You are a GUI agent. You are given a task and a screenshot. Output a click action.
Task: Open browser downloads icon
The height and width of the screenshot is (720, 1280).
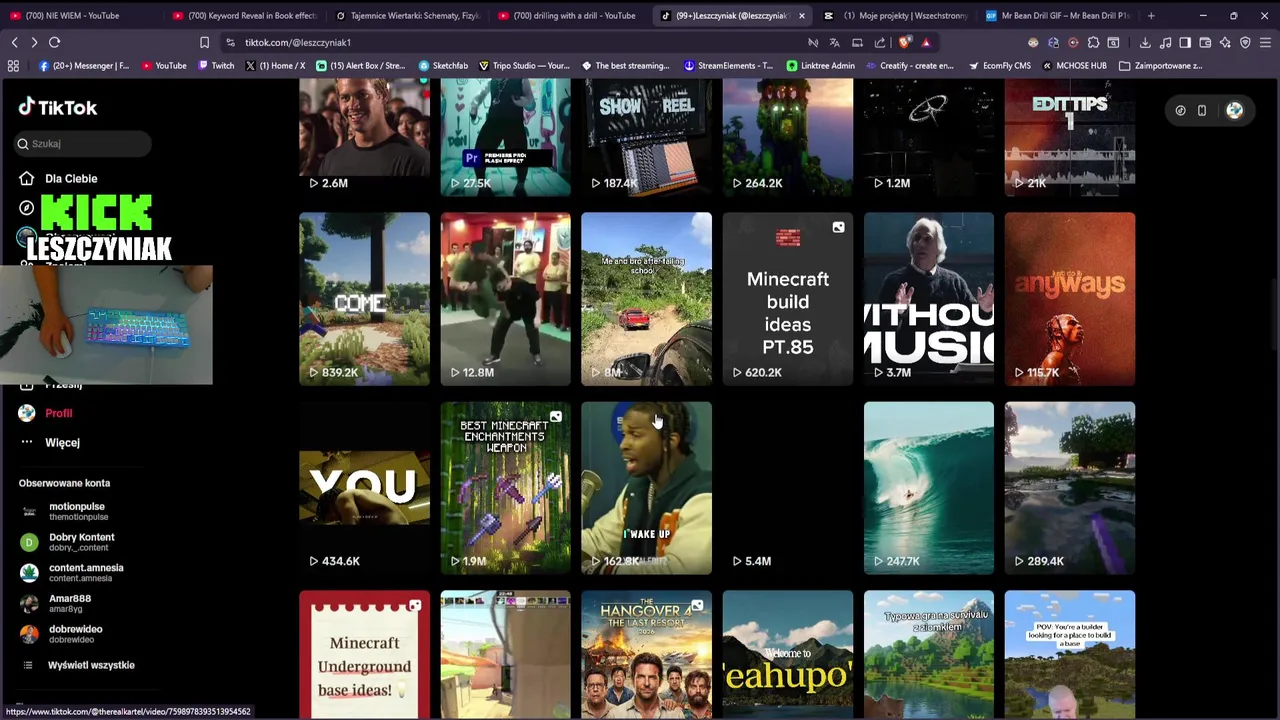tap(1145, 42)
